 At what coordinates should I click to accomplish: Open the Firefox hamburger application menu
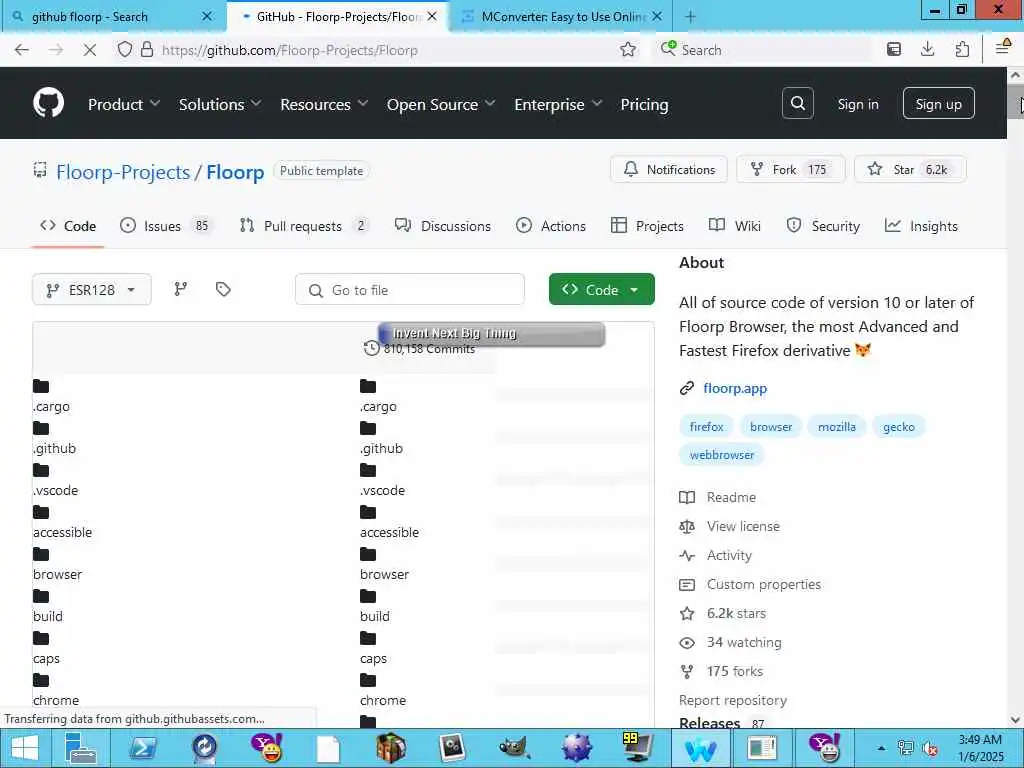1002,47
